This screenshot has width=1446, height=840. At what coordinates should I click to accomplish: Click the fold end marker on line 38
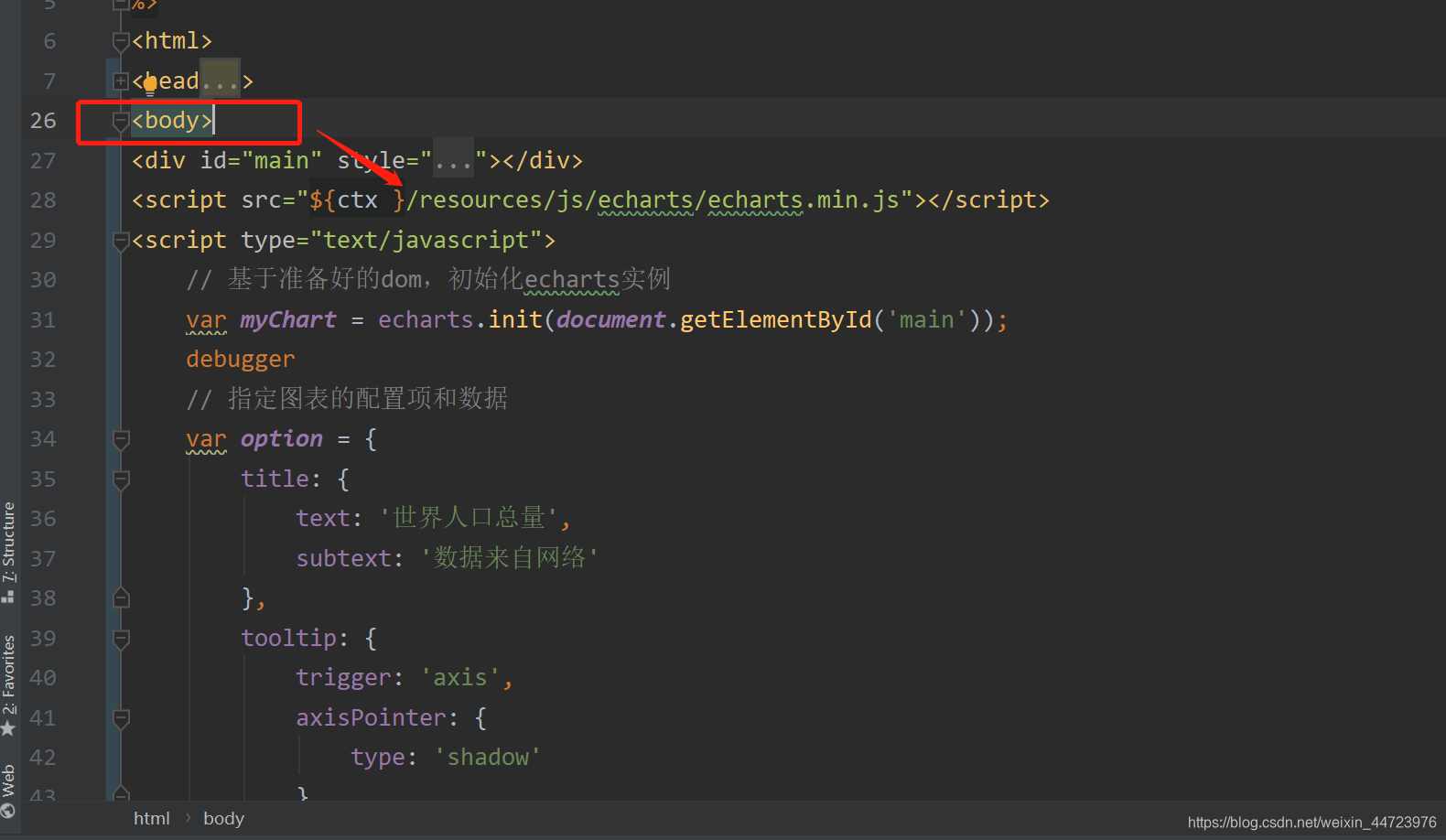click(x=121, y=598)
